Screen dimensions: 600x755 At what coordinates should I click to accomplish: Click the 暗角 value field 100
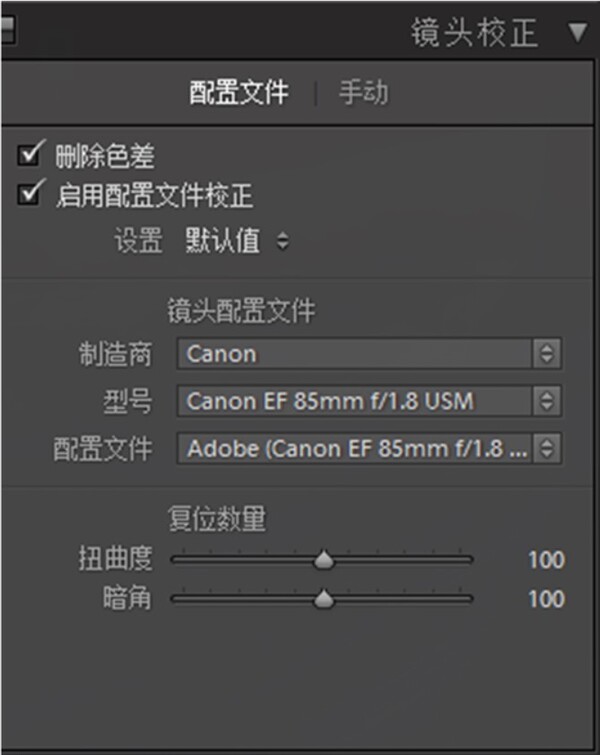[x=546, y=599]
